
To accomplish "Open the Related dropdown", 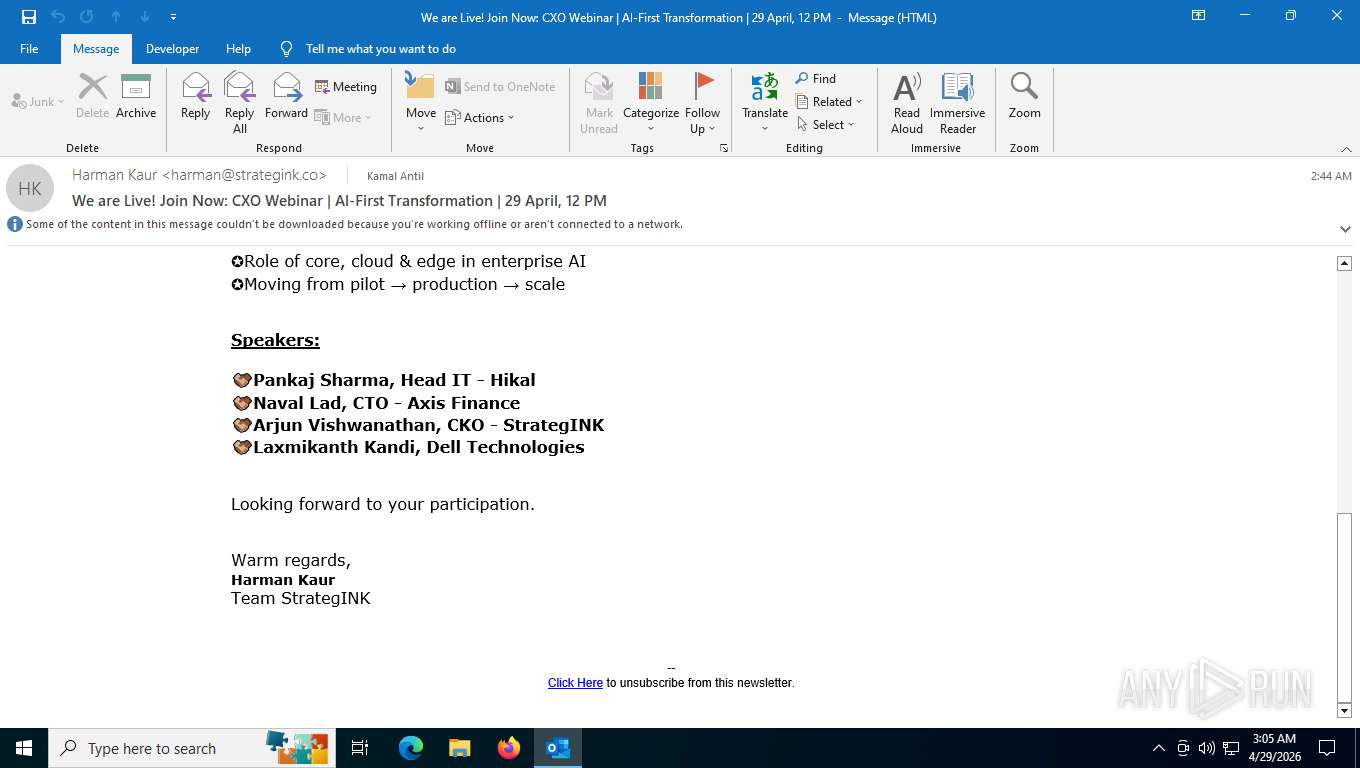I will (829, 101).
